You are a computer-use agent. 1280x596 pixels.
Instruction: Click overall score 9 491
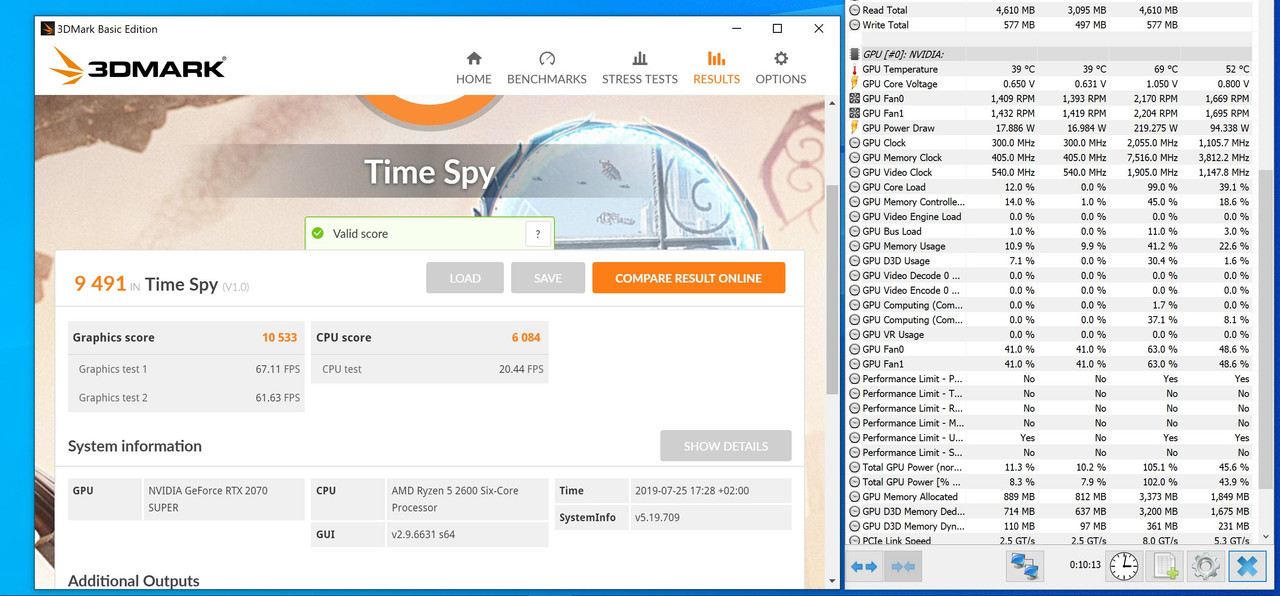[100, 284]
